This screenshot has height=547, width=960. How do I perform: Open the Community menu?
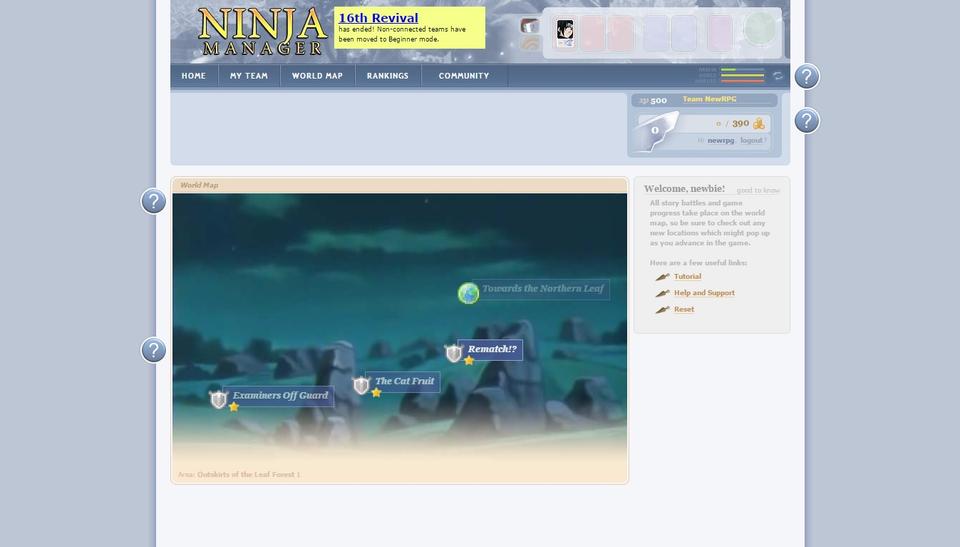click(464, 76)
